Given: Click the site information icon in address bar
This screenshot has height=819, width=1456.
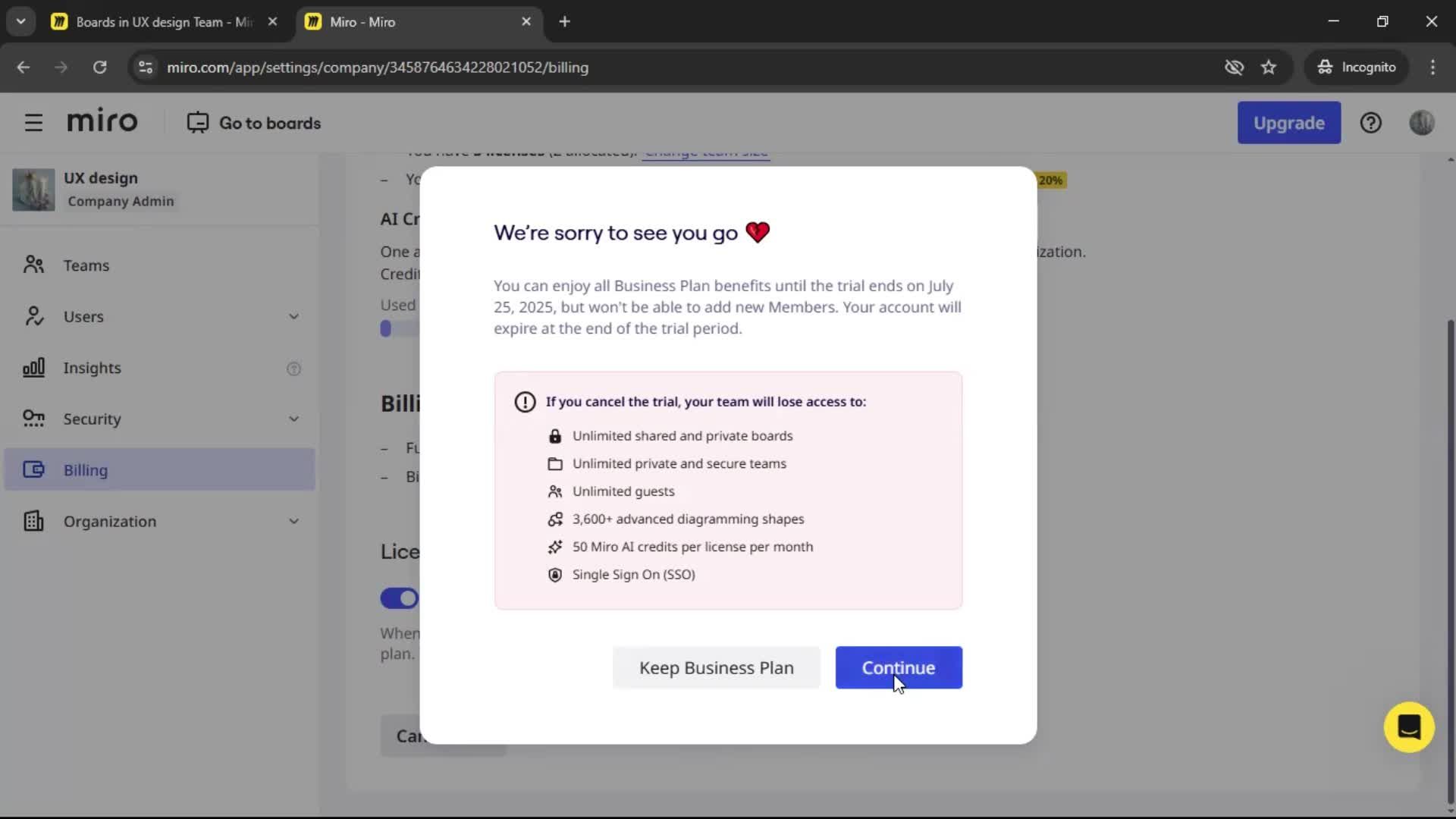Looking at the screenshot, I should pos(146,67).
